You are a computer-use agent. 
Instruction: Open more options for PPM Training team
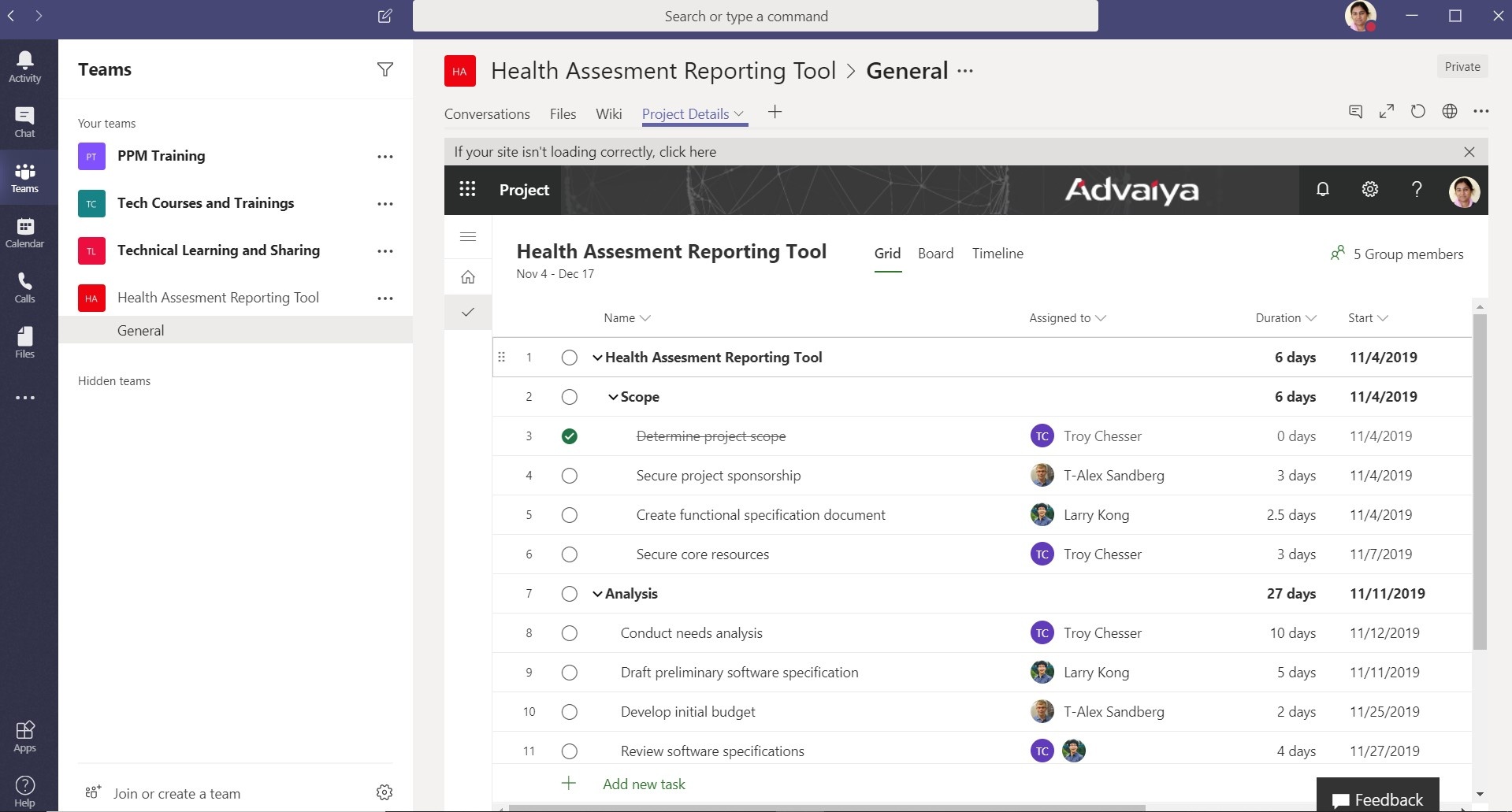[385, 156]
